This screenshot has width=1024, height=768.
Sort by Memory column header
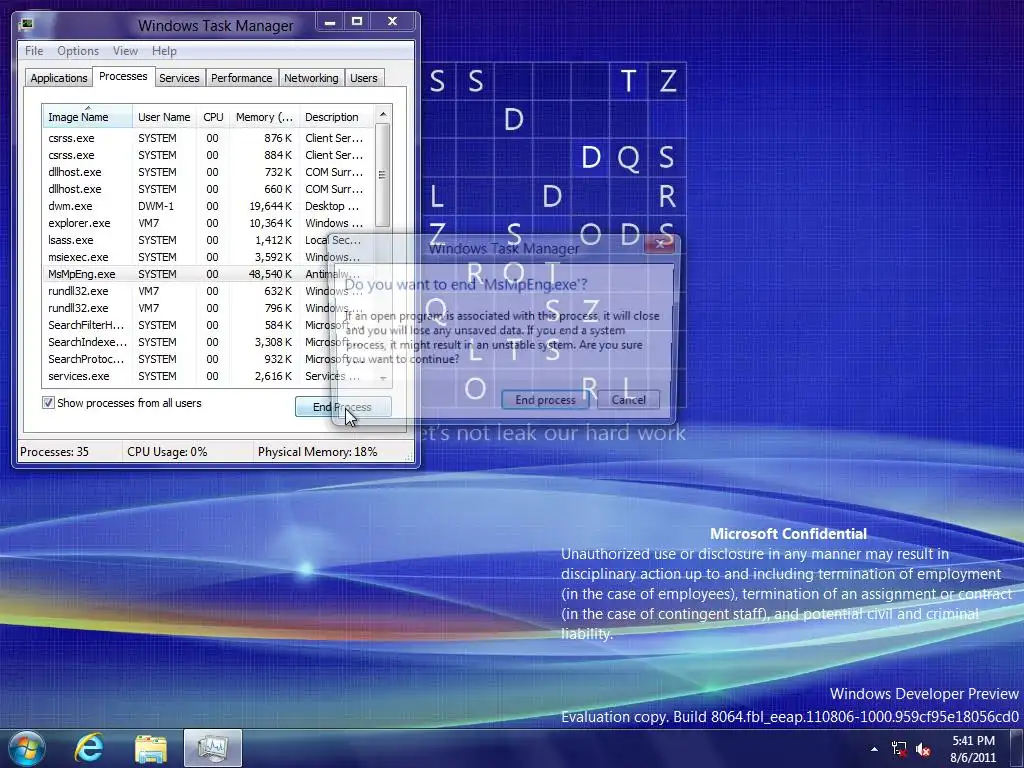pyautogui.click(x=264, y=117)
